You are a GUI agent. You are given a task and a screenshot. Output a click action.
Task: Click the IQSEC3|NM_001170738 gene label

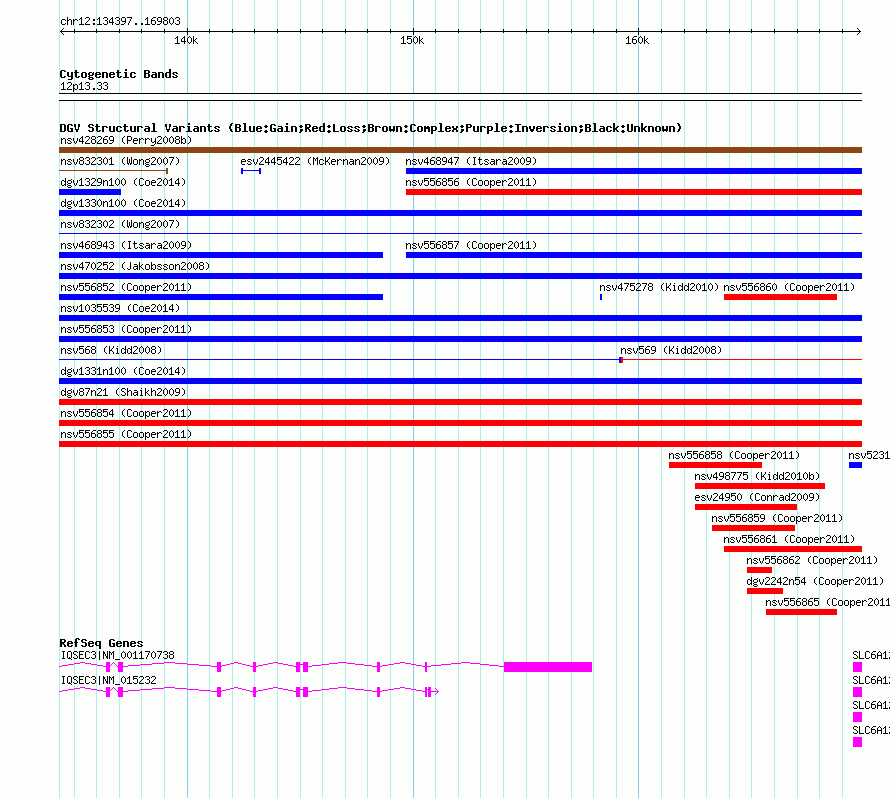coord(117,655)
